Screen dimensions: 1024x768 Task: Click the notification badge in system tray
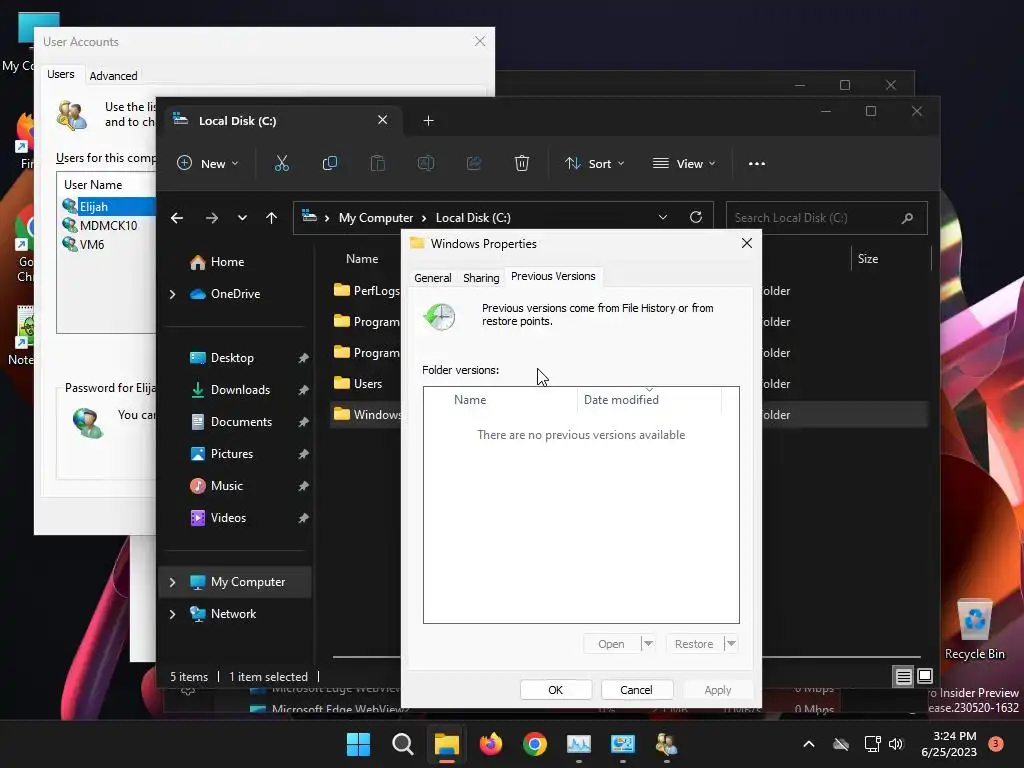pyautogui.click(x=996, y=744)
